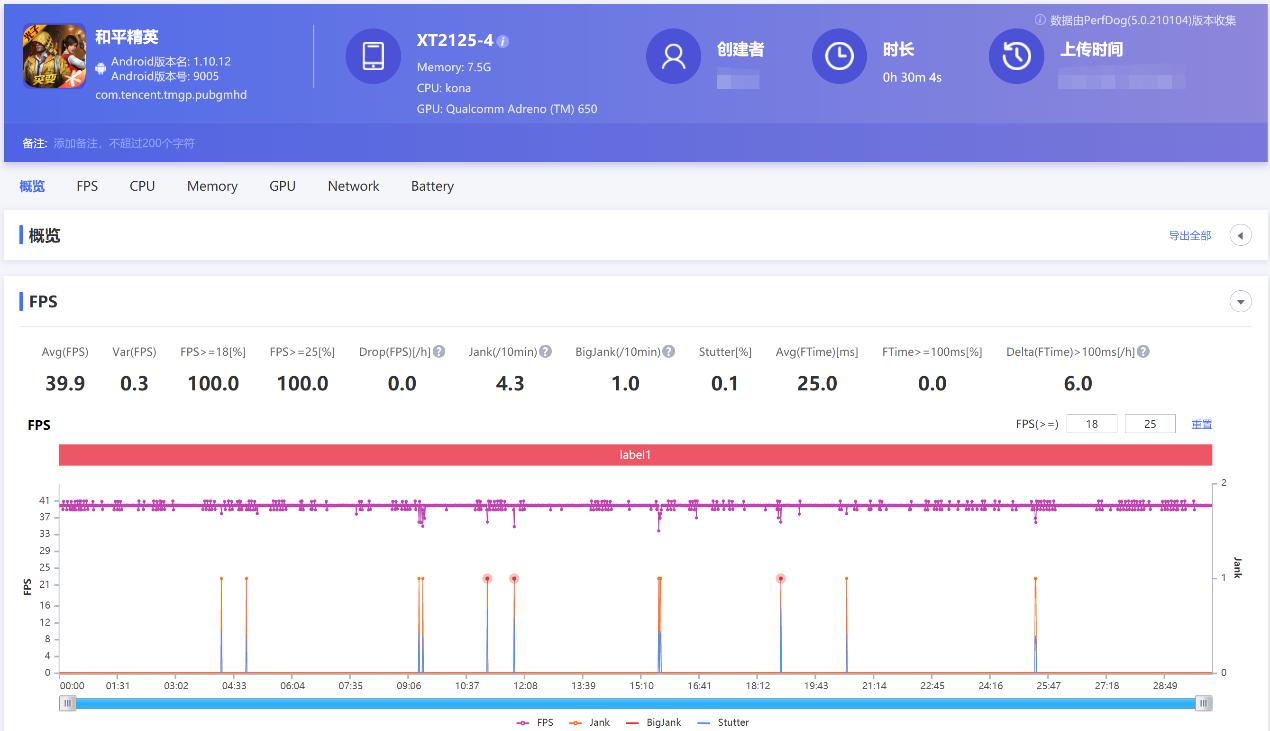Click the blue timeline slider below the chart
The image size is (1270, 731).
point(636,703)
